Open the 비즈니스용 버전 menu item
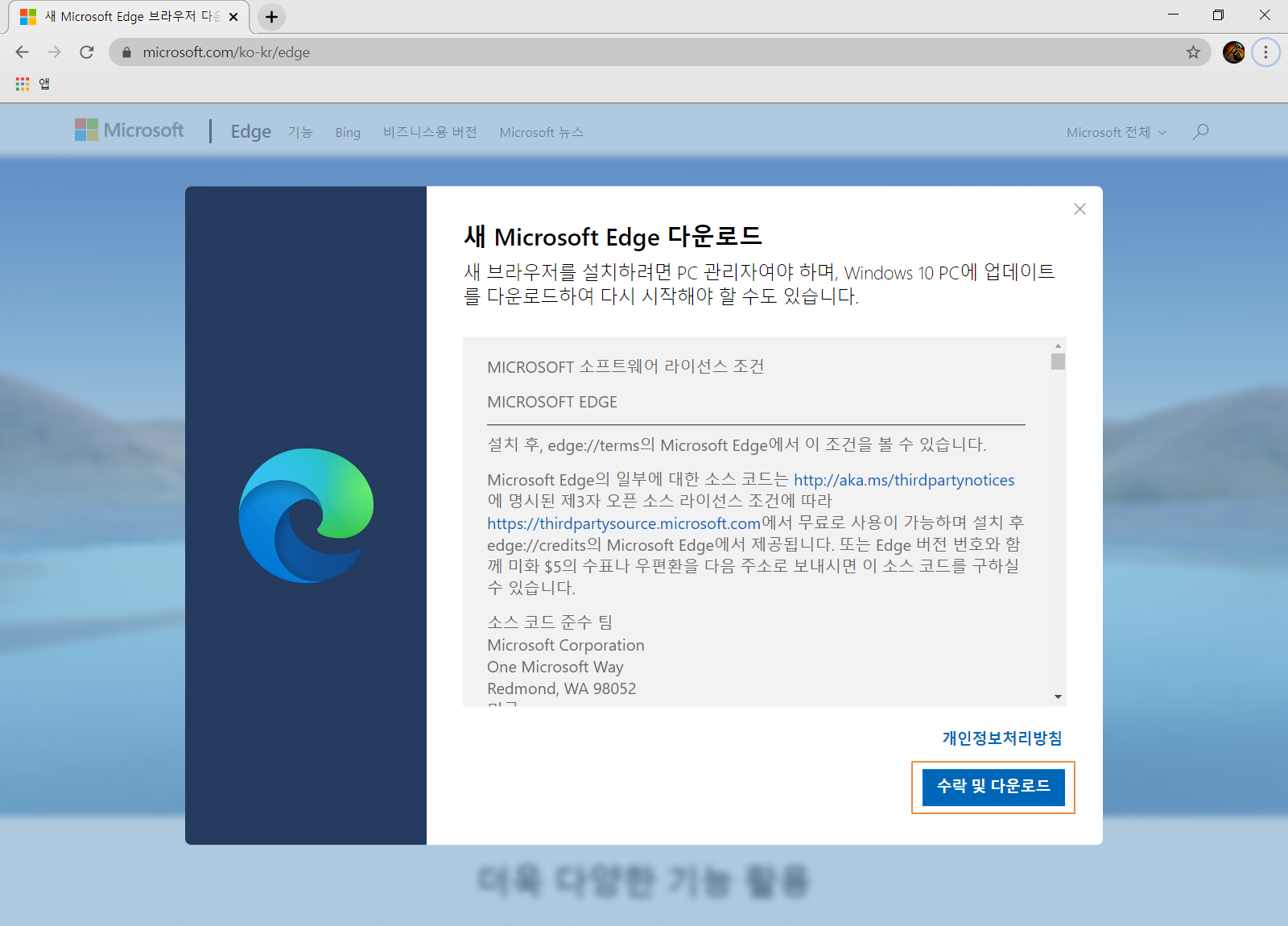This screenshot has width=1288, height=926. [x=430, y=132]
